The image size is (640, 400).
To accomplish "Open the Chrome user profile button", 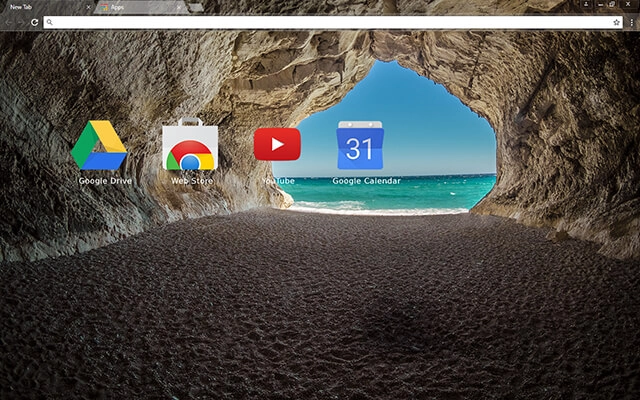I will click(x=586, y=4).
